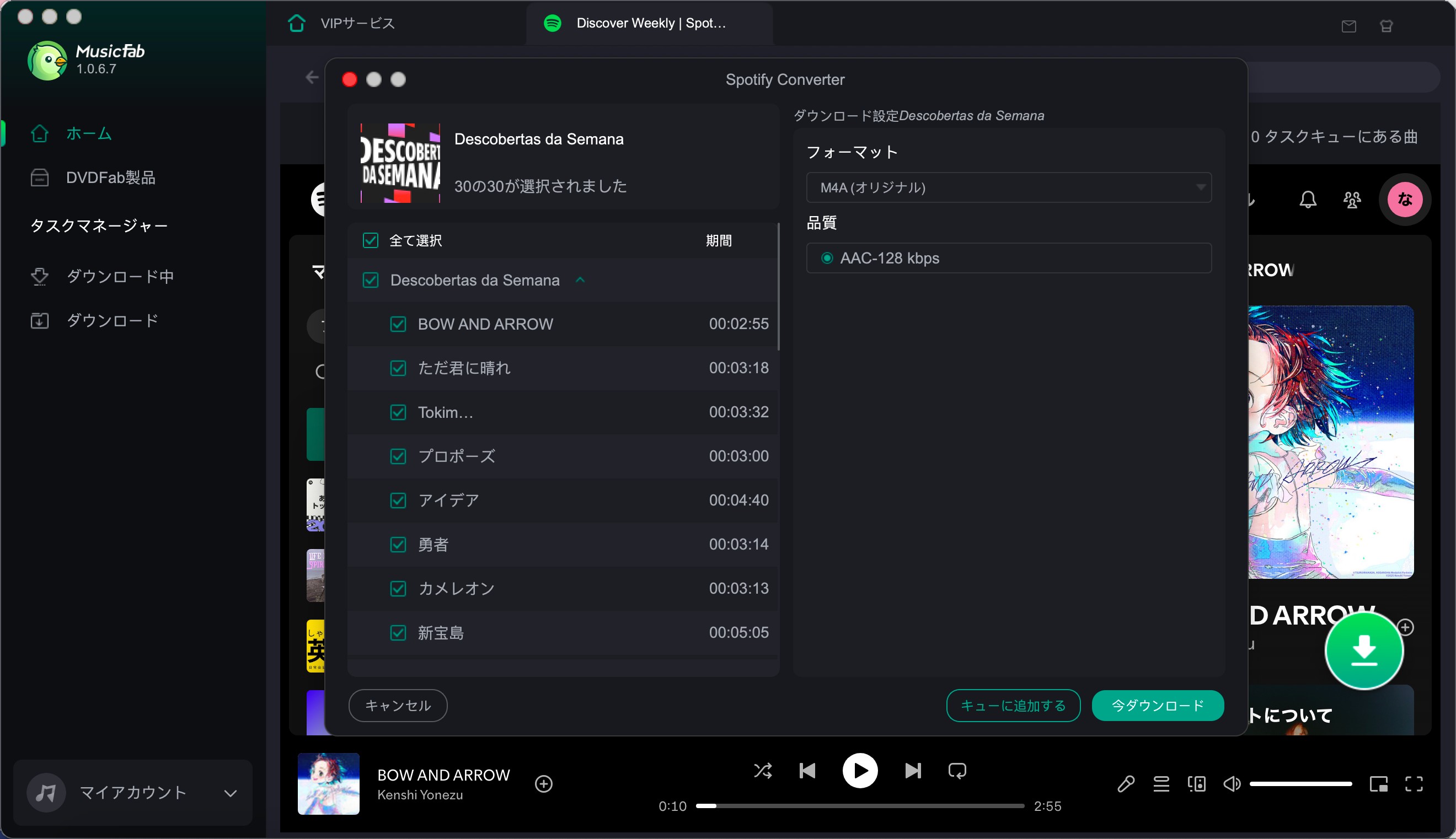
Task: Open the play queue icon
Action: click(1161, 784)
